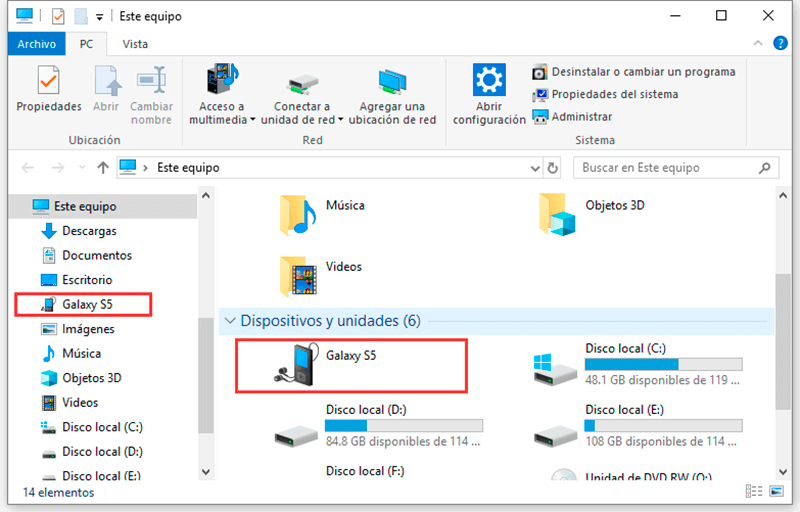This screenshot has width=800, height=512.
Task: Open the help question mark icon
Action: (x=780, y=43)
